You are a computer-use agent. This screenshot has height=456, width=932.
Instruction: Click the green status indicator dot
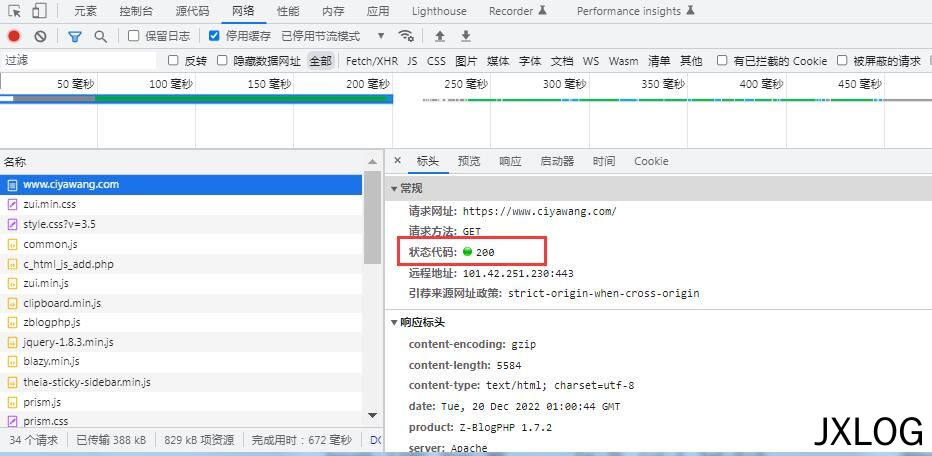click(x=467, y=252)
